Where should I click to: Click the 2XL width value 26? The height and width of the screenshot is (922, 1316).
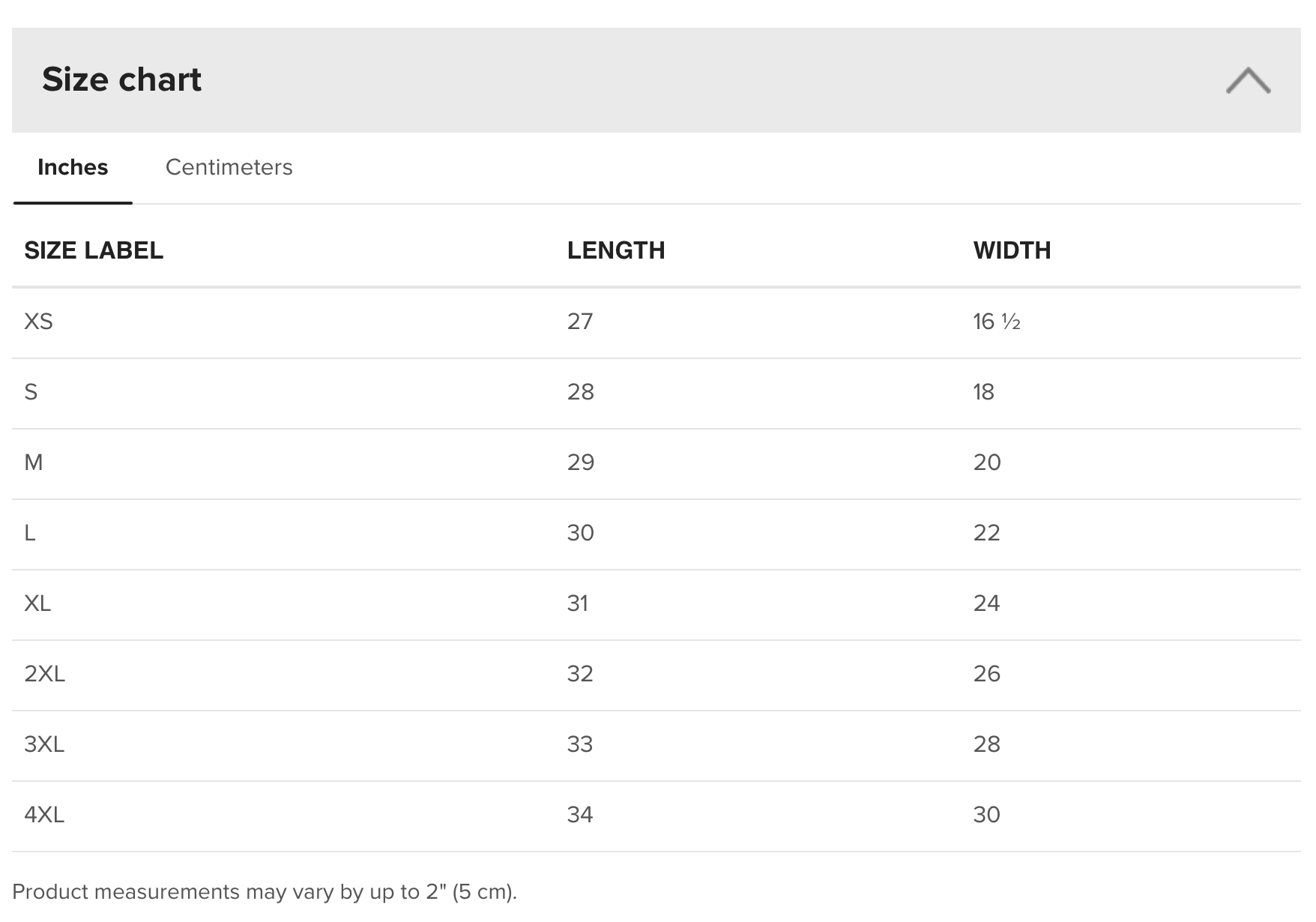pos(987,674)
